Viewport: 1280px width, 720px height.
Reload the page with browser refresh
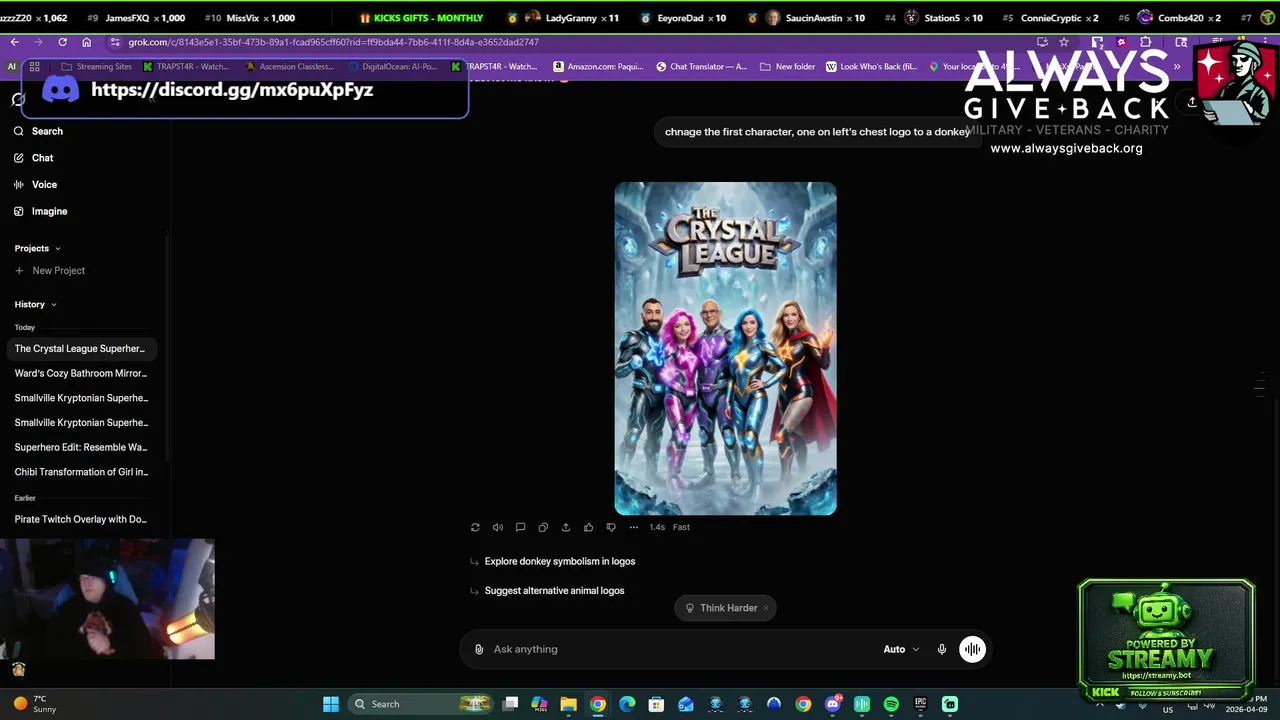point(62,42)
